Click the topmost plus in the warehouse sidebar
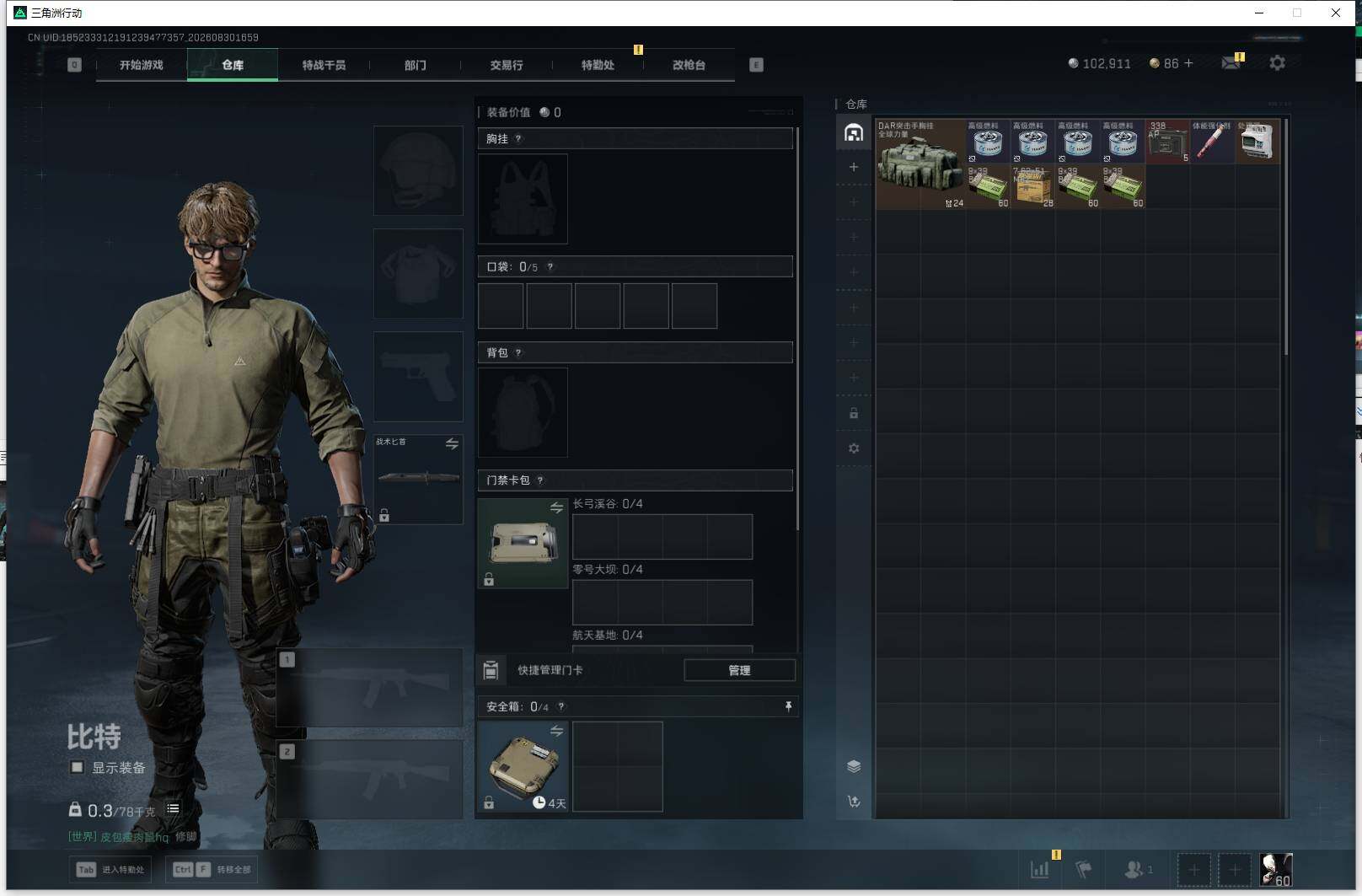 (x=854, y=167)
